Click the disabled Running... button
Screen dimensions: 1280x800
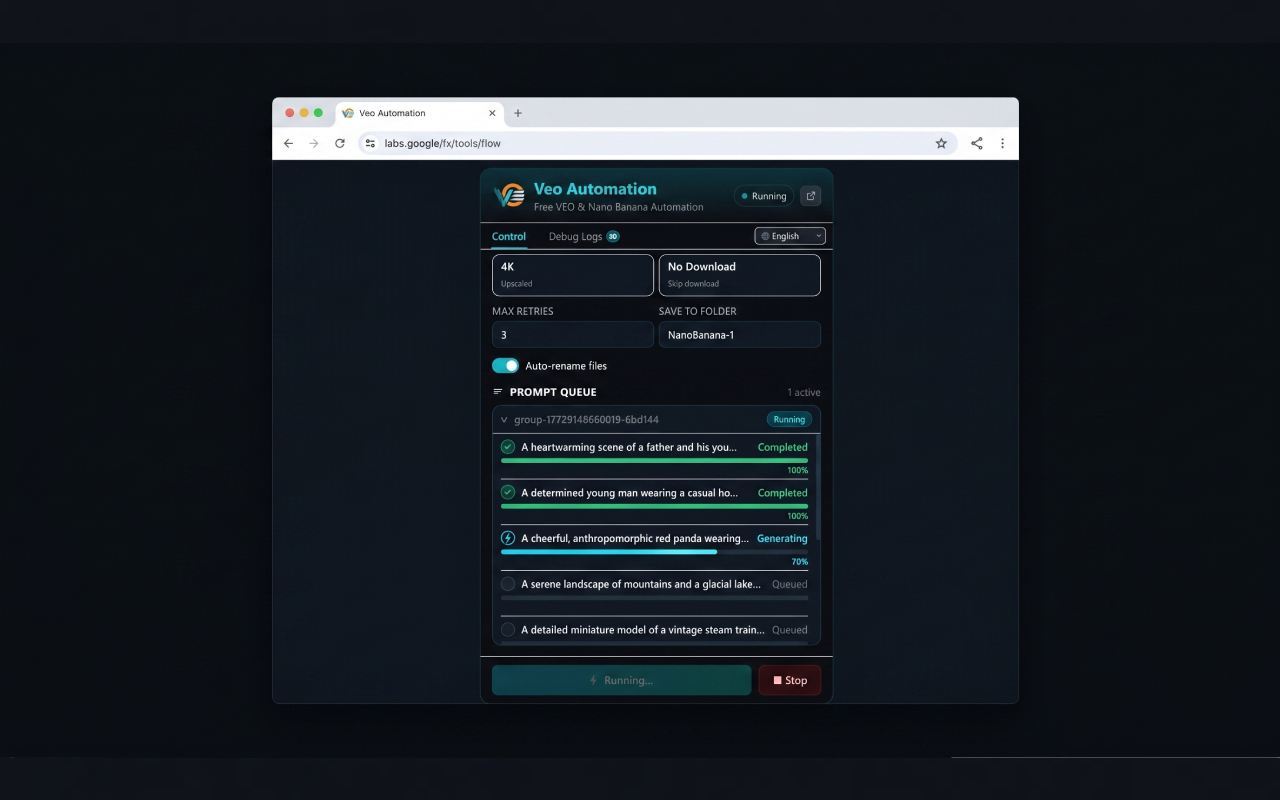click(621, 680)
